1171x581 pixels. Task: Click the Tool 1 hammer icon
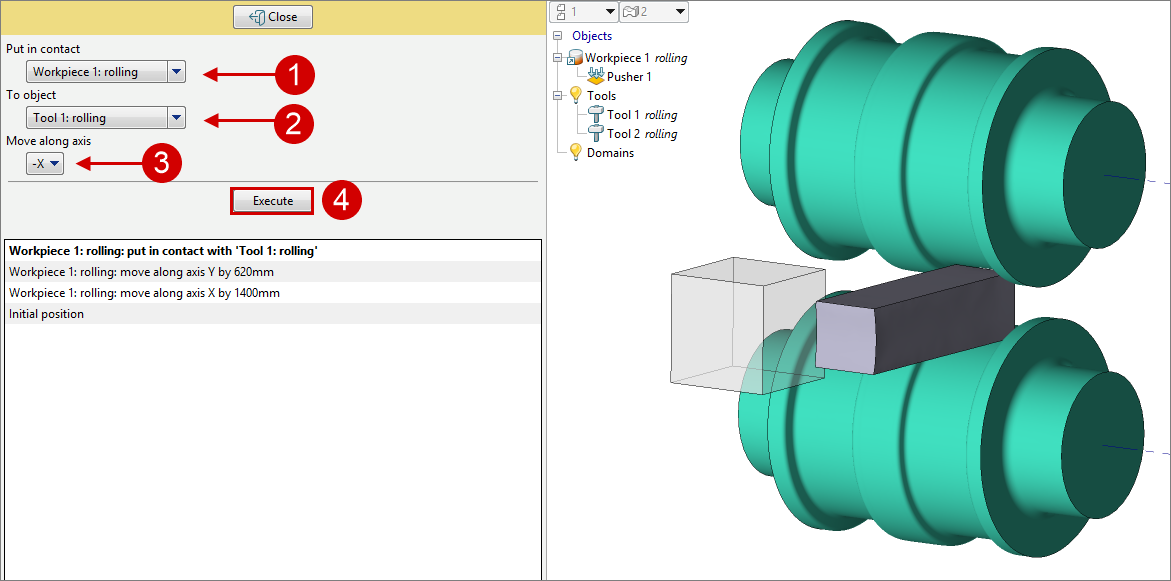[595, 115]
